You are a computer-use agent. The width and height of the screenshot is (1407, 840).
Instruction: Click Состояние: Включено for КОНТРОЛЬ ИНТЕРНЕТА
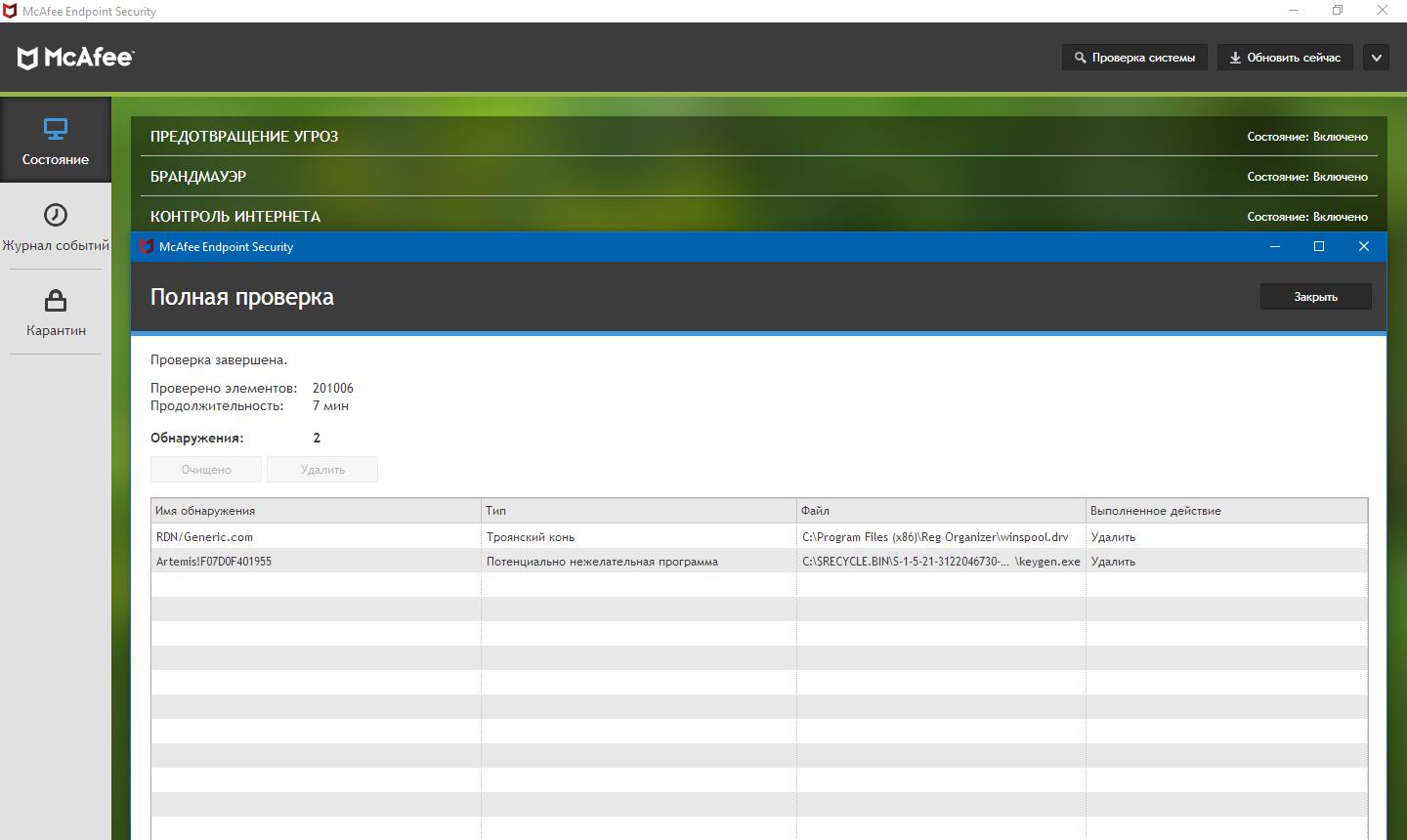coord(1307,217)
